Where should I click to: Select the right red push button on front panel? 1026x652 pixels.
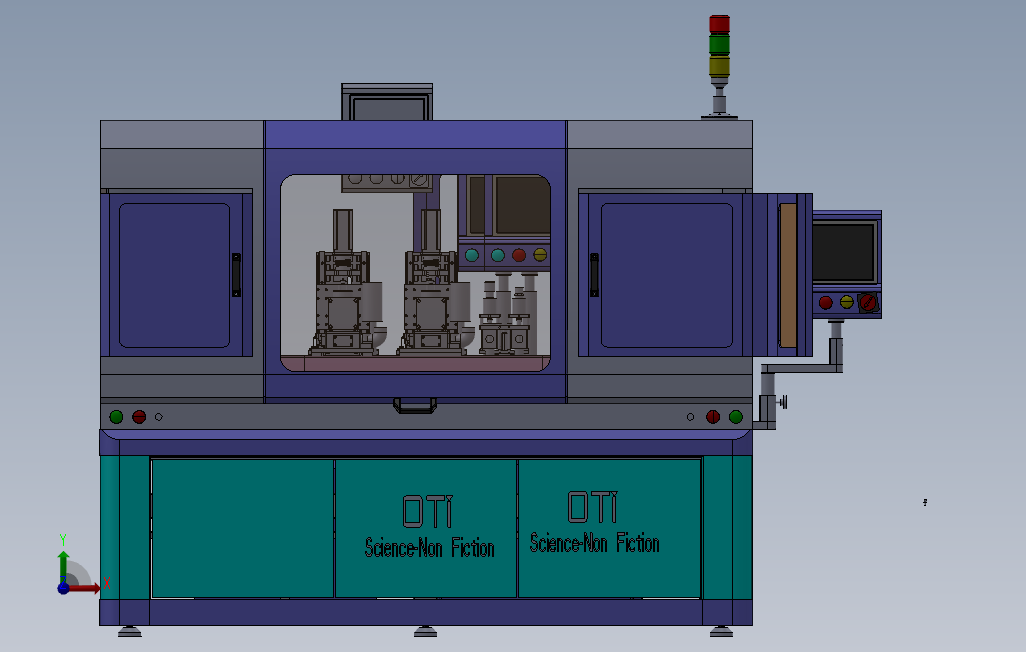click(713, 417)
